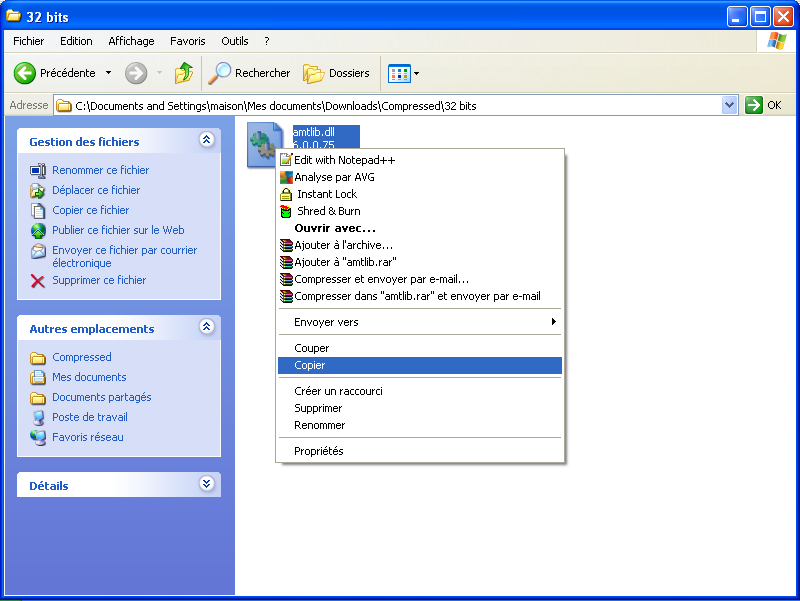Expand the Détails section
800x601 pixels.
pos(206,484)
